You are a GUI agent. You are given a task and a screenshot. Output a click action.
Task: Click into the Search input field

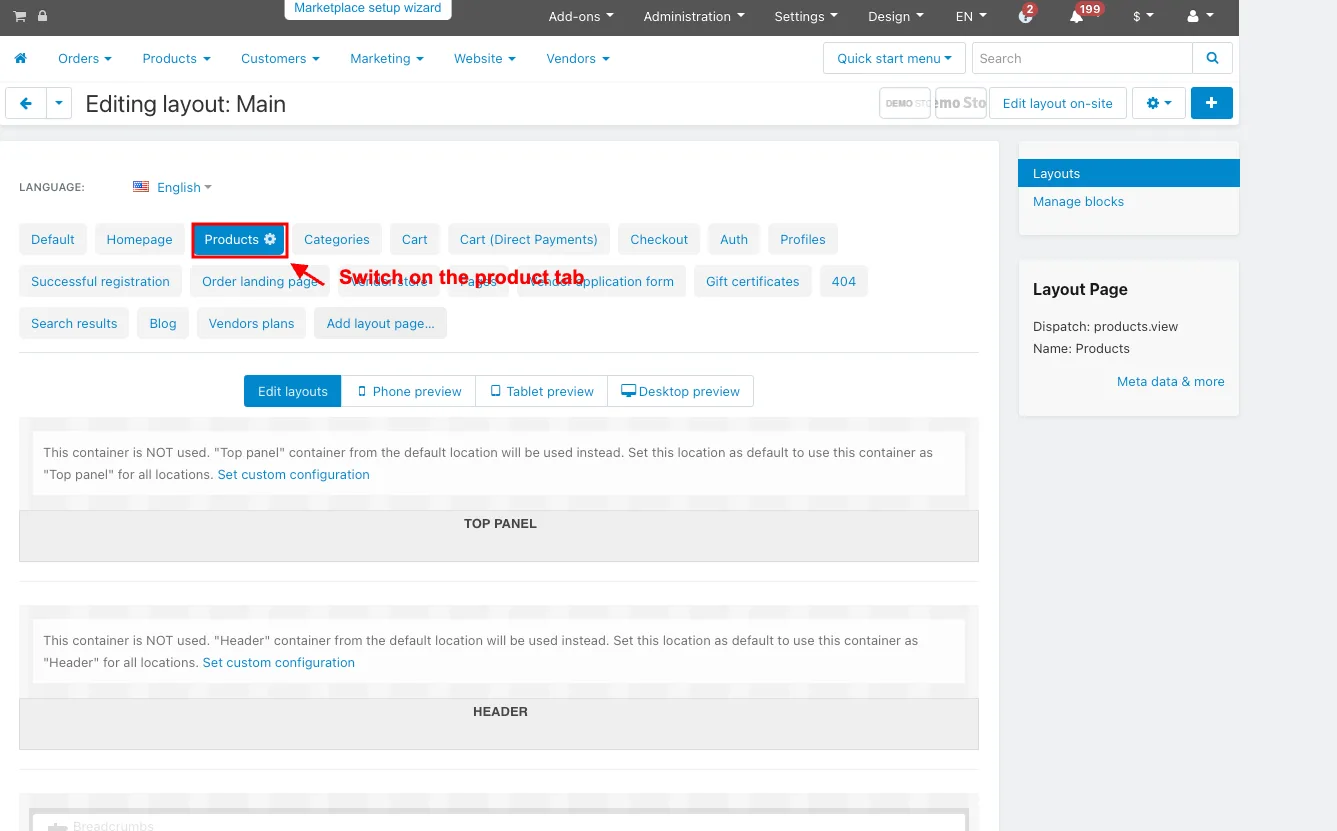[1082, 58]
